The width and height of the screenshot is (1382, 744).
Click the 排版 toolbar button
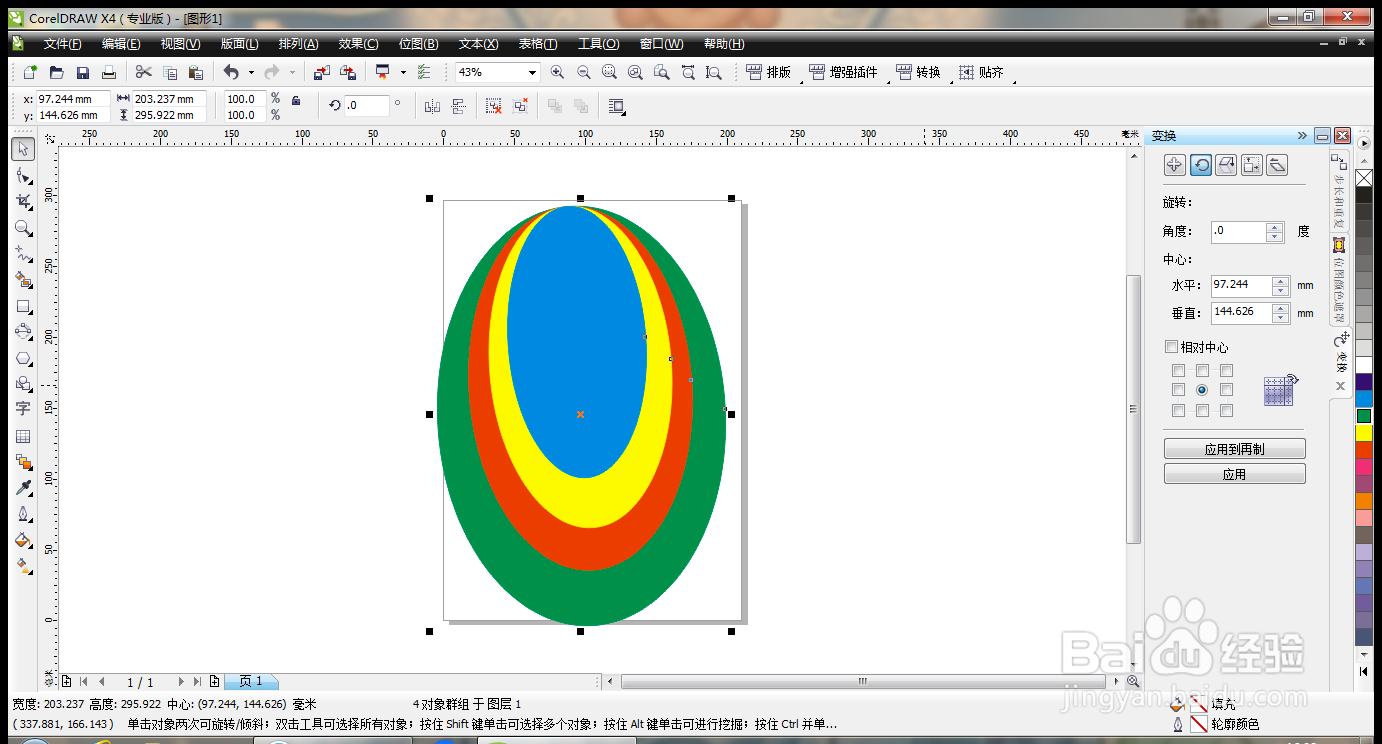point(768,72)
